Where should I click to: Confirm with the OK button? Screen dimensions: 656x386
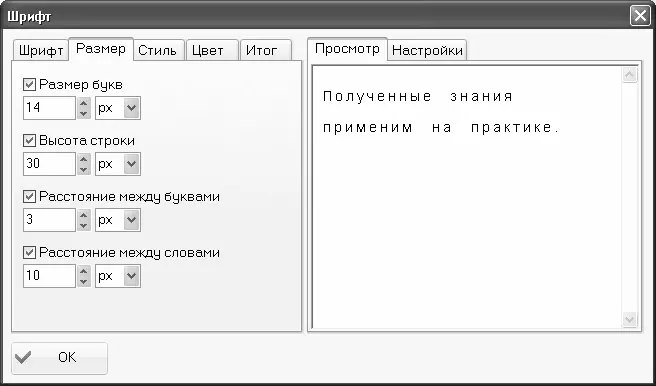pyautogui.click(x=59, y=358)
